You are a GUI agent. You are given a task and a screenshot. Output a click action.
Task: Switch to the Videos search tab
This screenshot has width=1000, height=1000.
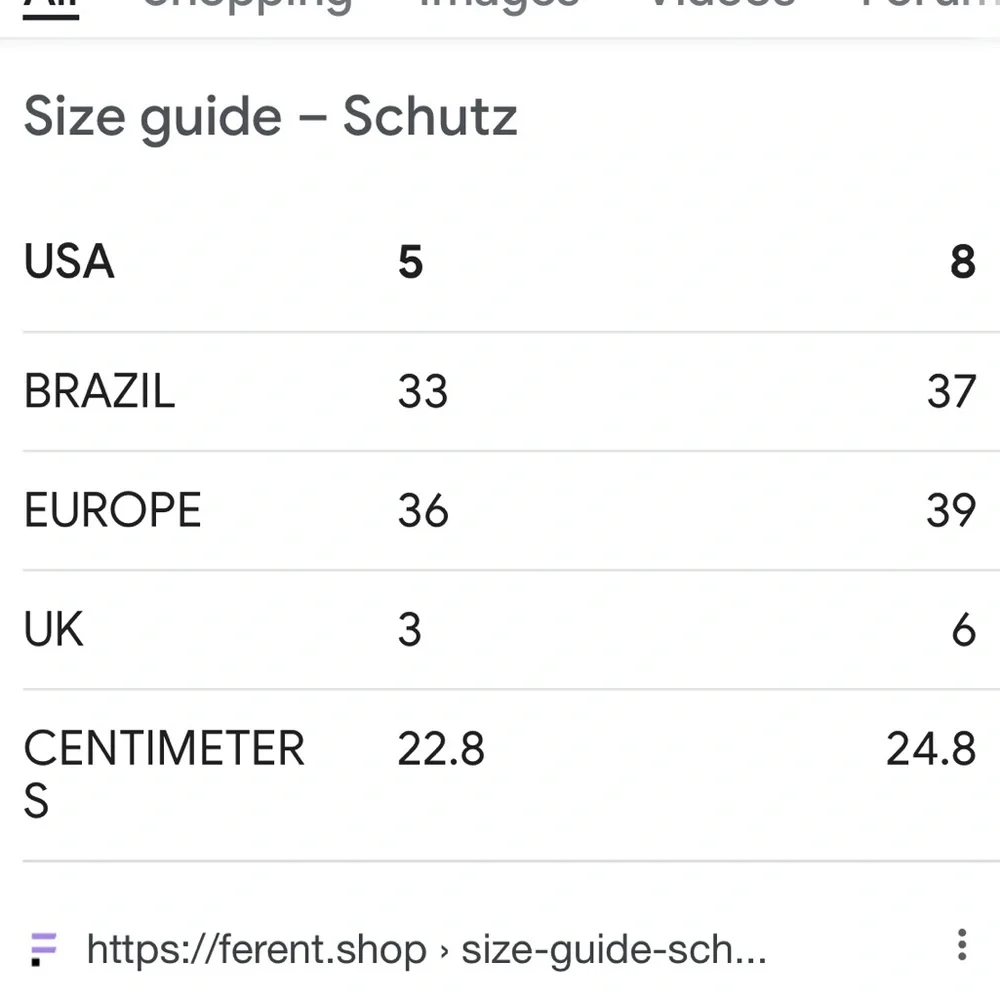721,5
